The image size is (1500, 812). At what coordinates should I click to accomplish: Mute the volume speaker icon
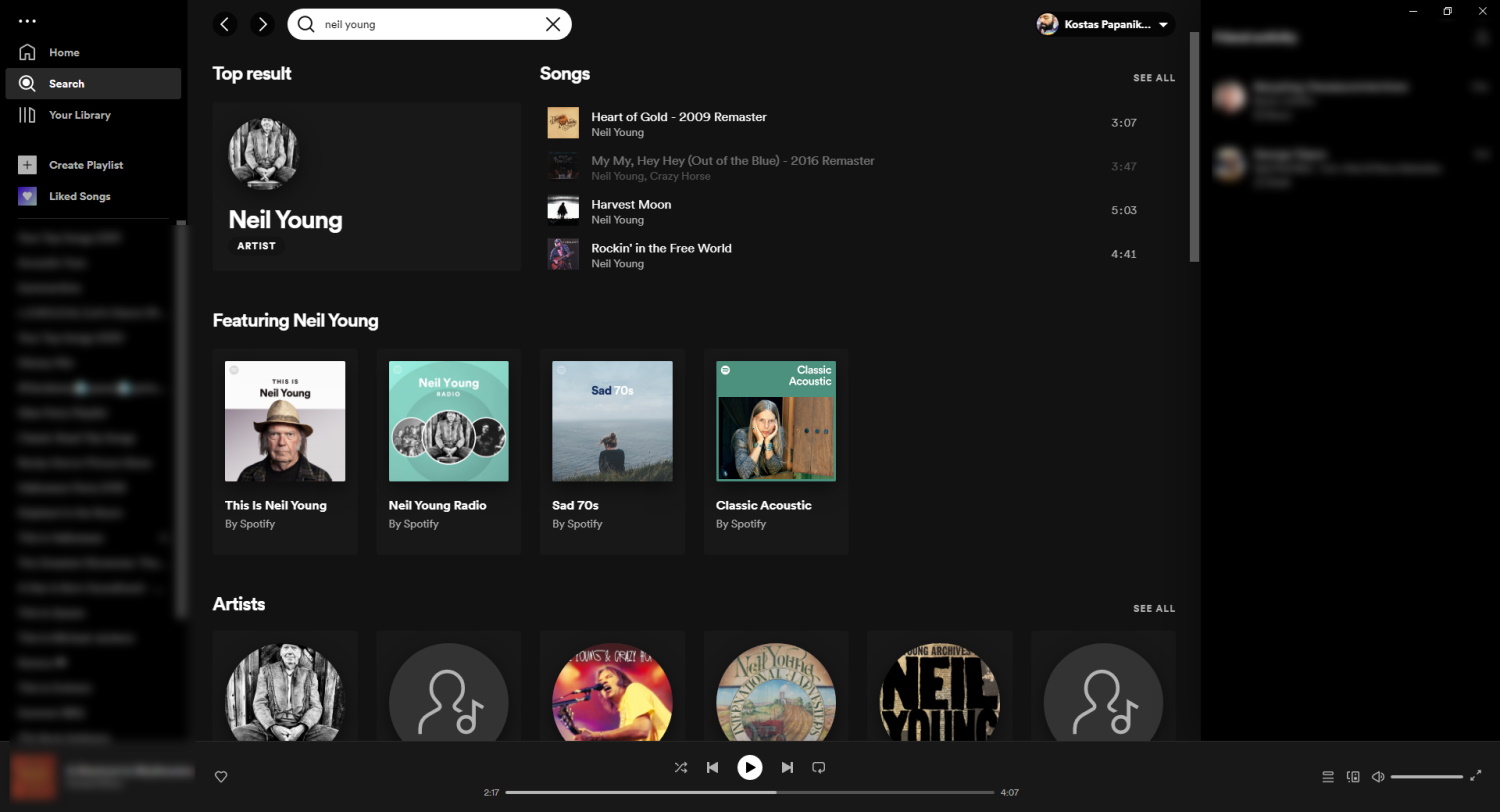click(x=1378, y=776)
